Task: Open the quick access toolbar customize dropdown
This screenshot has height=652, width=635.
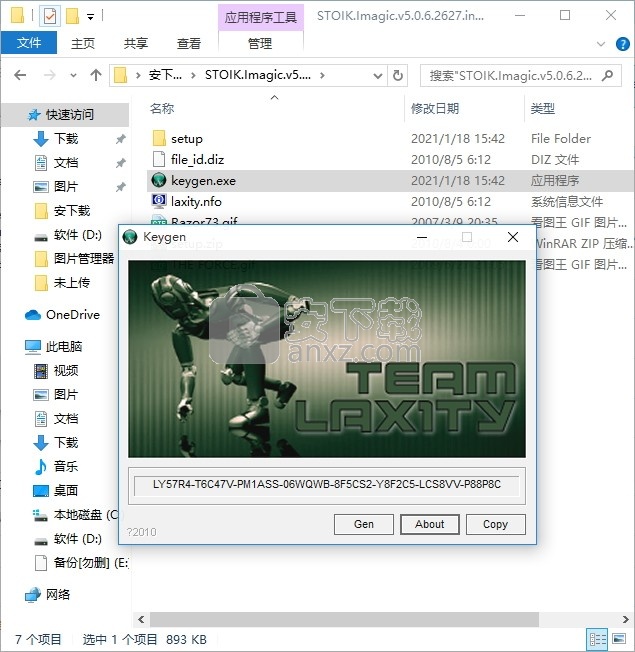Action: [x=90, y=17]
